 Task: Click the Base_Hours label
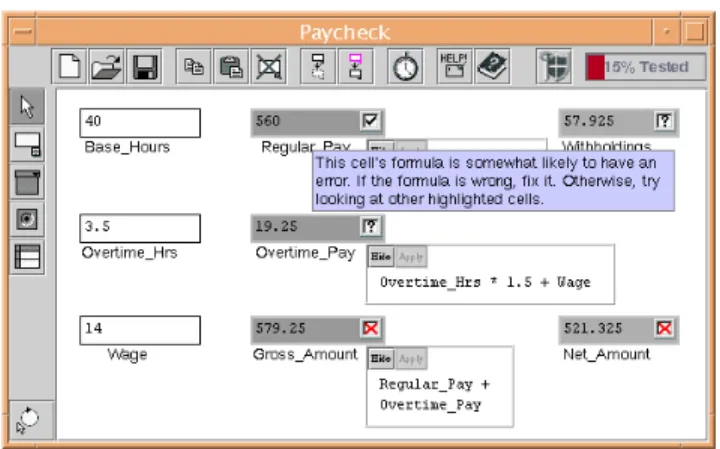coord(127,147)
